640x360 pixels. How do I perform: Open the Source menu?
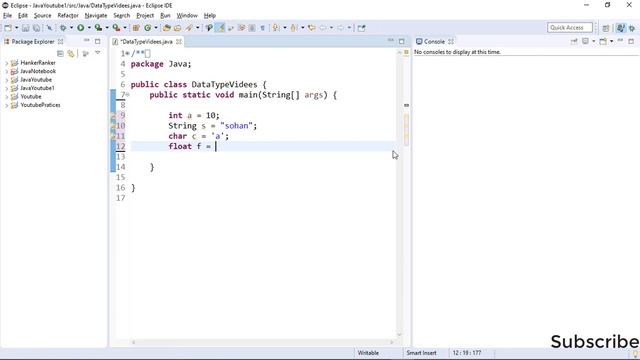pos(42,16)
